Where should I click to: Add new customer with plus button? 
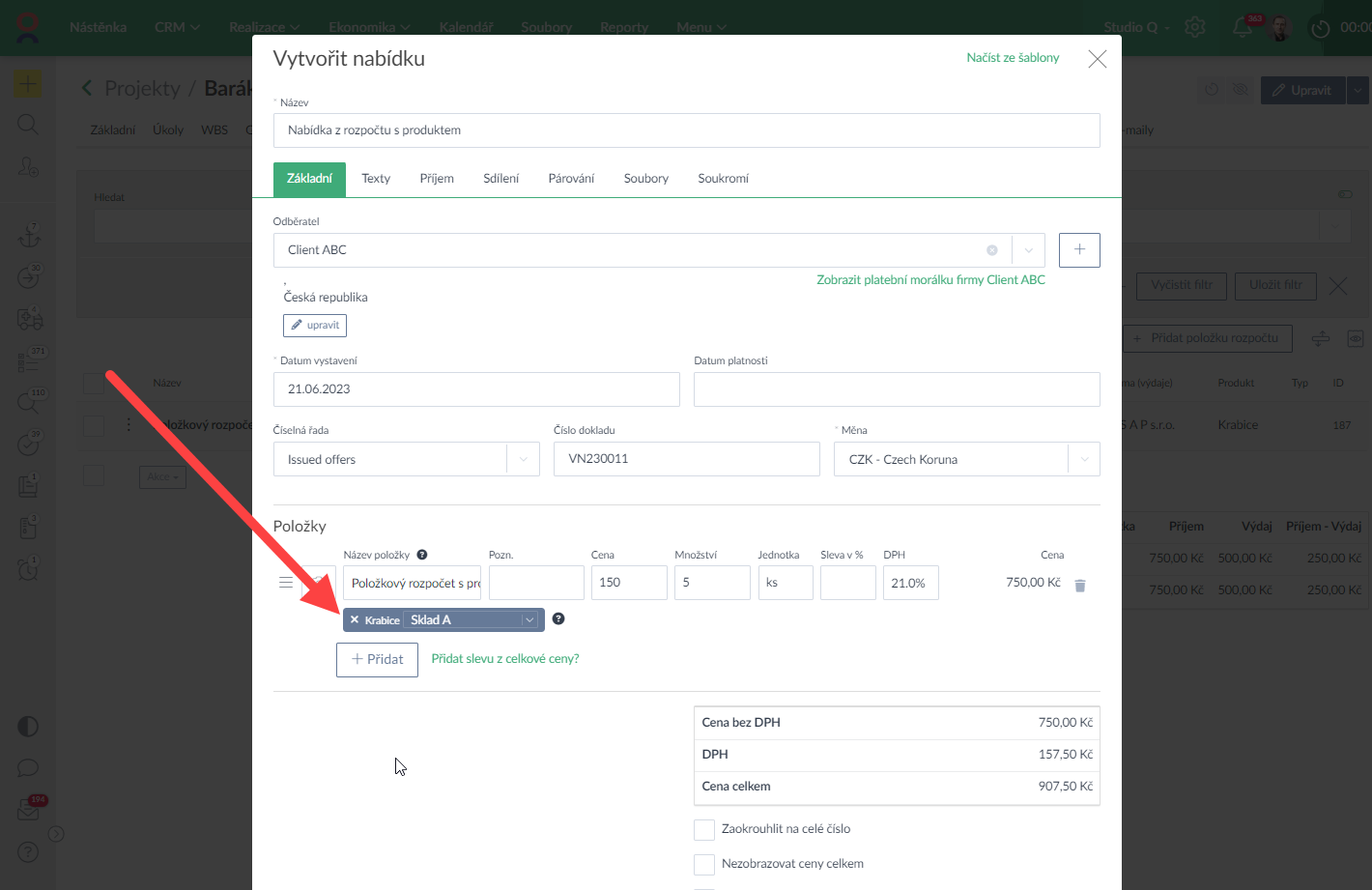point(1079,250)
